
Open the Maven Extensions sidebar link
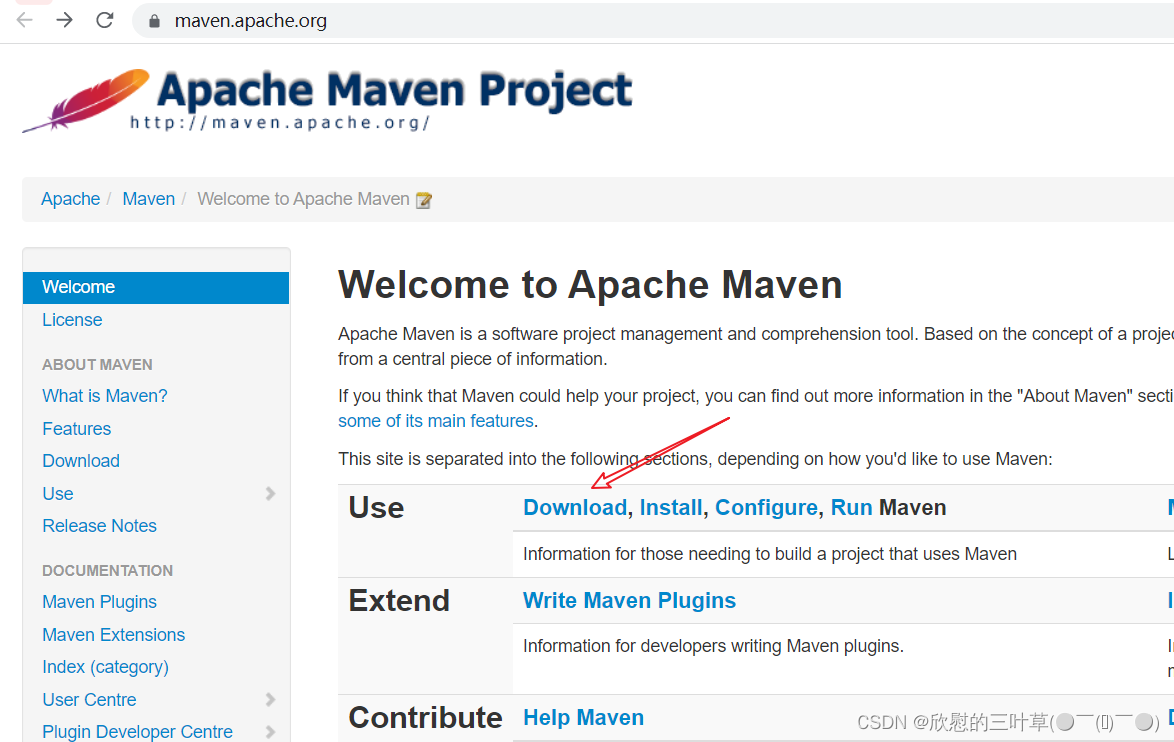[114, 635]
